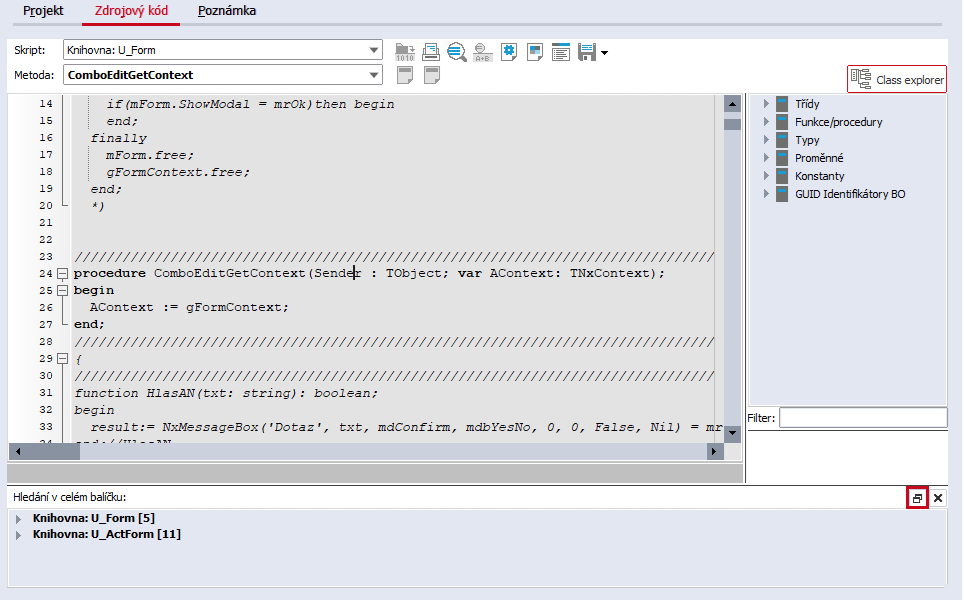964x600 pixels.
Task: Click the Filter input field
Action: point(863,418)
